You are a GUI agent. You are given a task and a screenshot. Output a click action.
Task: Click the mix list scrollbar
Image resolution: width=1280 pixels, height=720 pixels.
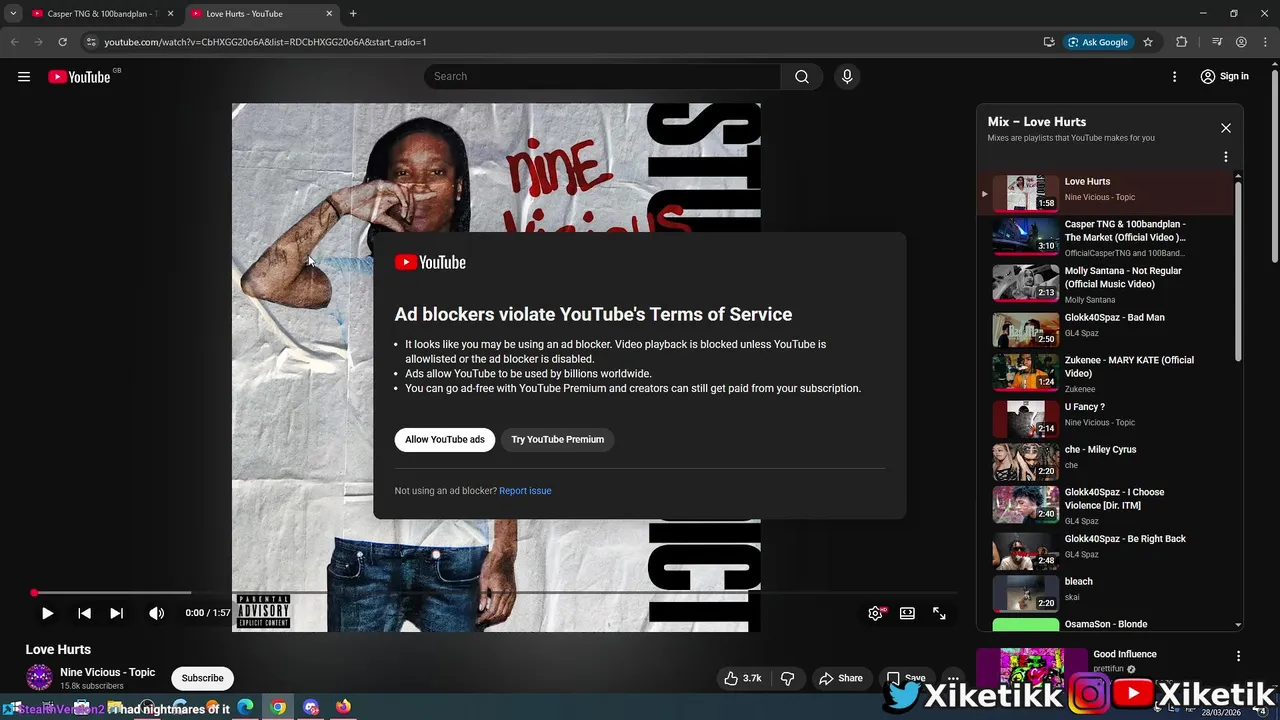point(1238,270)
